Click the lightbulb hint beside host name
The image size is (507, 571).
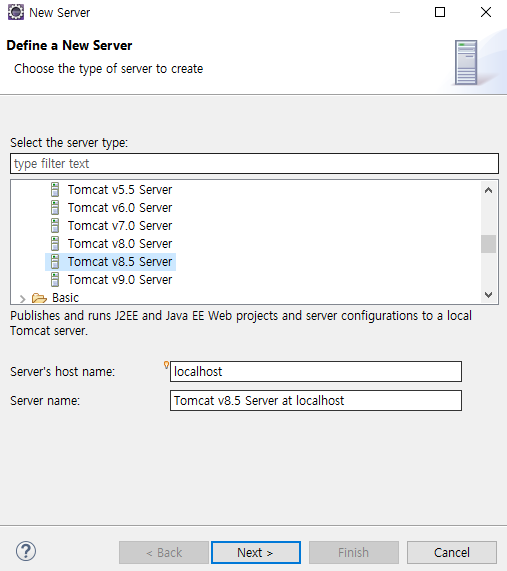[x=166, y=365]
